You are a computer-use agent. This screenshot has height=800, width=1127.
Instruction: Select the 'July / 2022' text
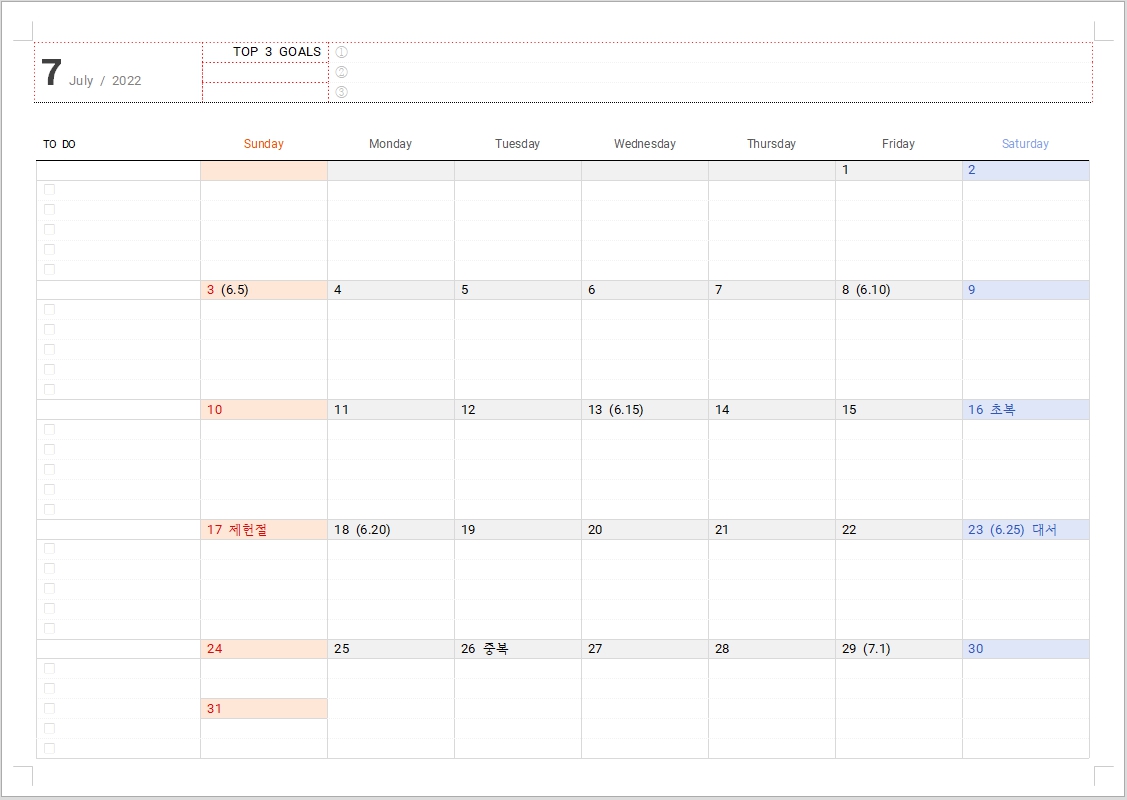click(x=105, y=81)
